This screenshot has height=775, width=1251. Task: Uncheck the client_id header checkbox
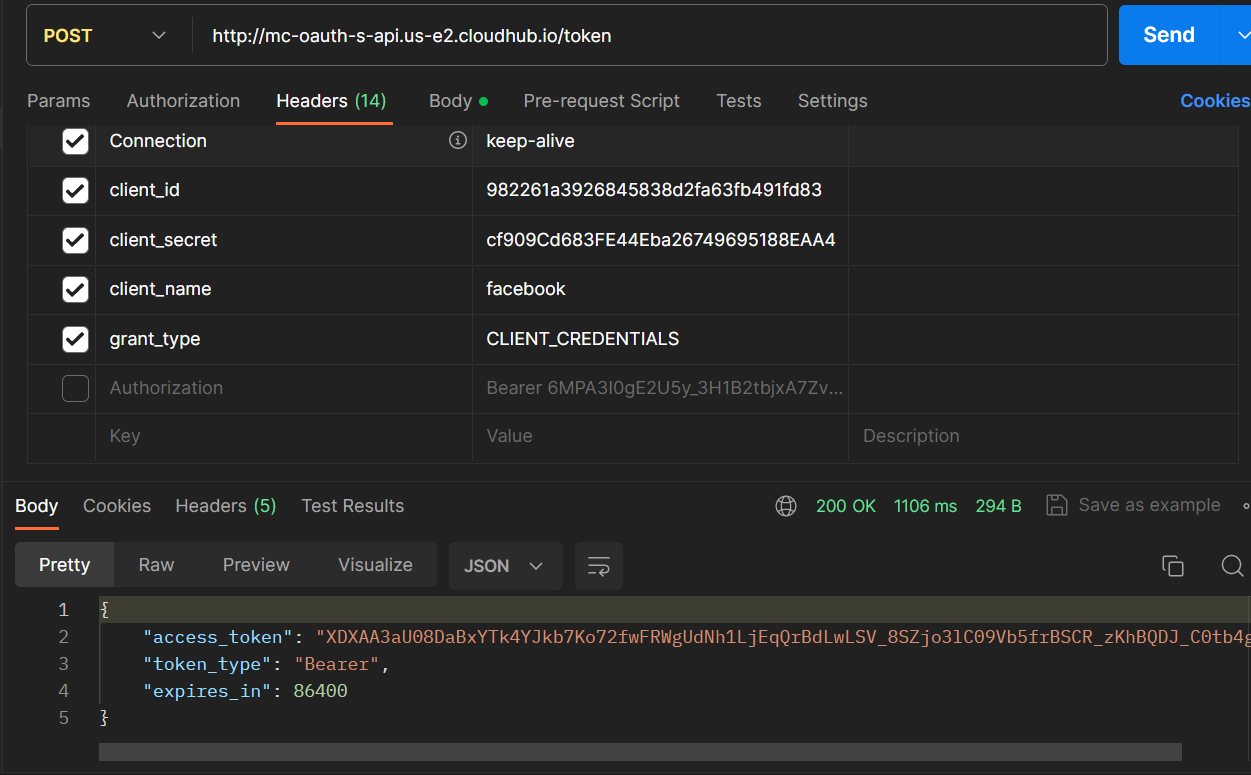(76, 190)
